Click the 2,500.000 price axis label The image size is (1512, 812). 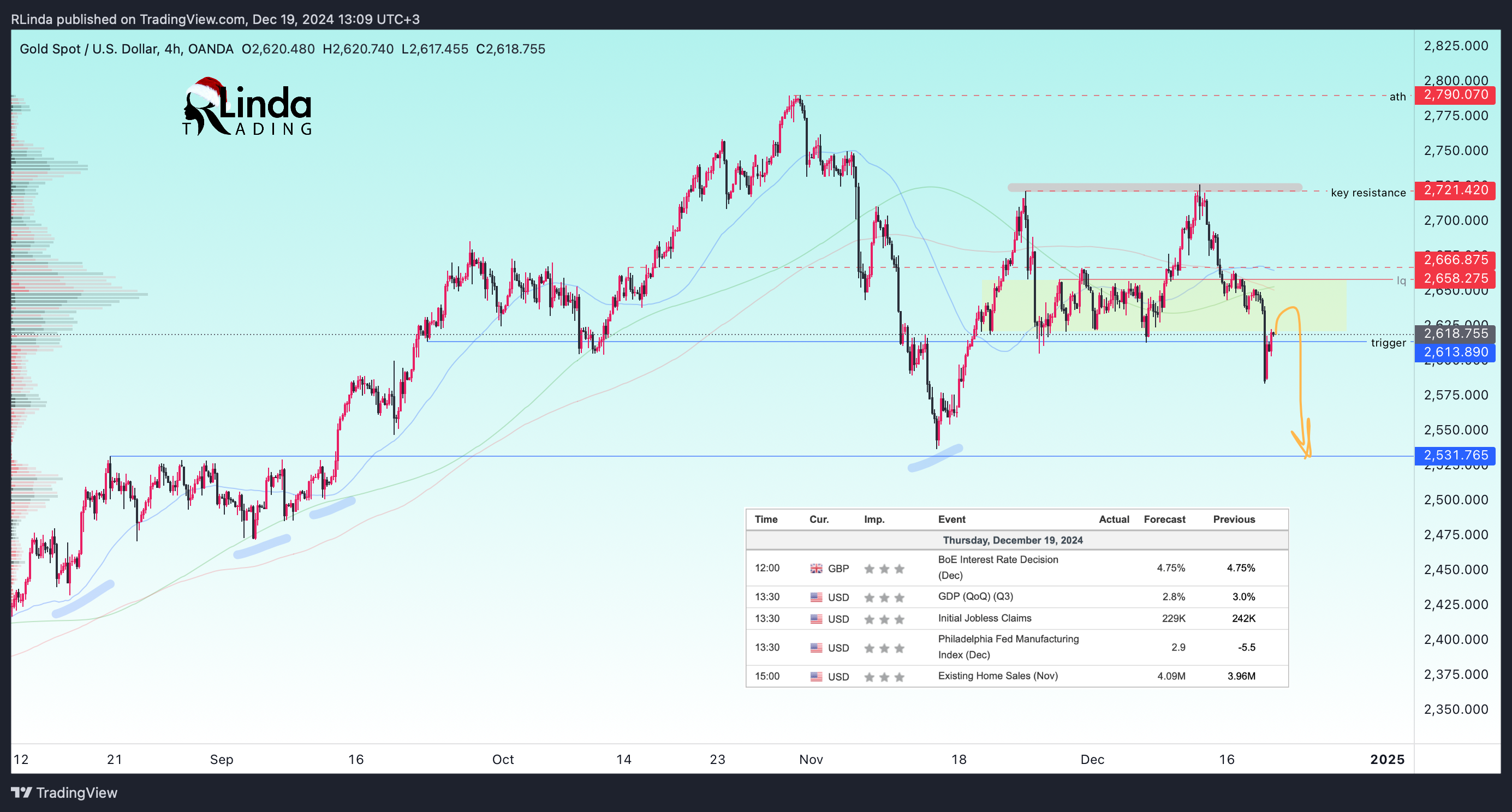pos(1456,500)
